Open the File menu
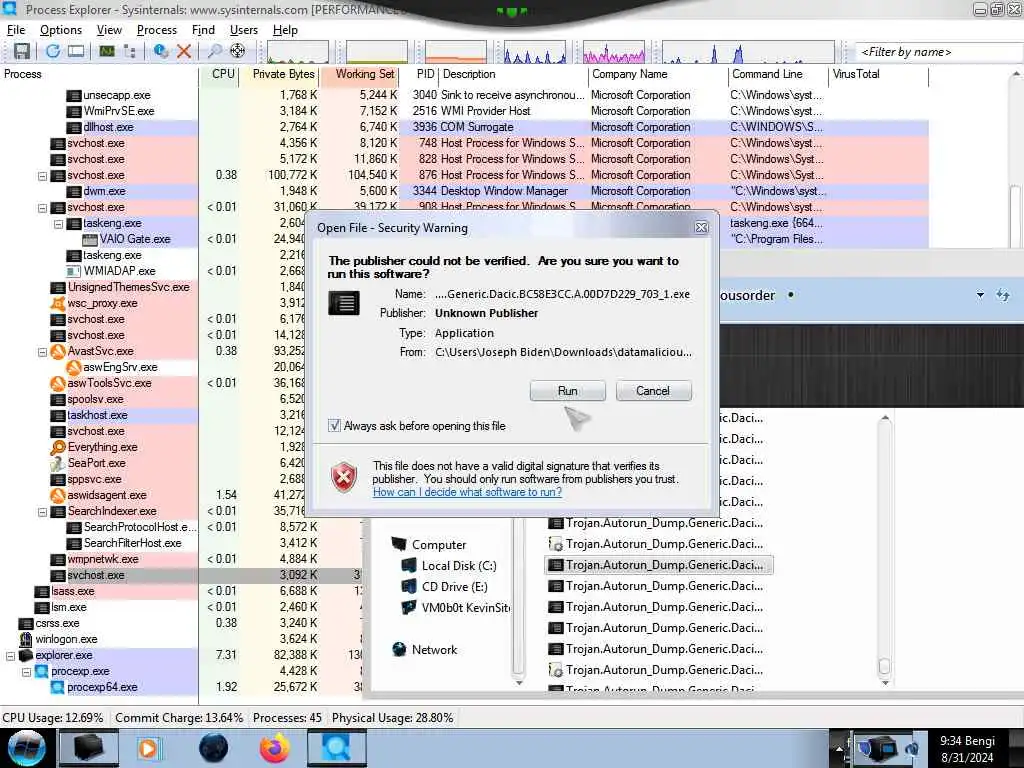Image resolution: width=1024 pixels, height=768 pixels. pyautogui.click(x=16, y=30)
